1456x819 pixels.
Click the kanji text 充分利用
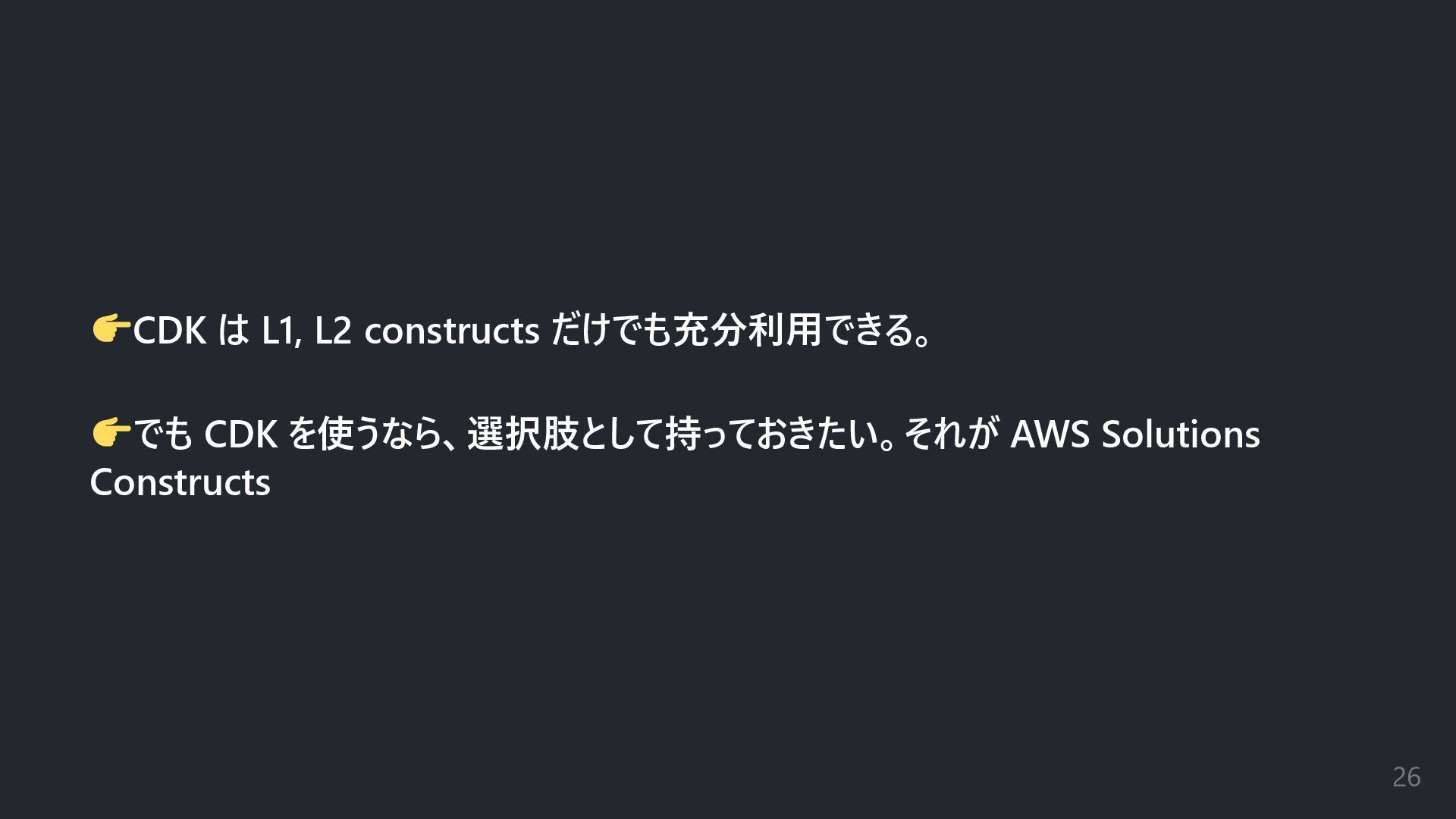coord(747,331)
